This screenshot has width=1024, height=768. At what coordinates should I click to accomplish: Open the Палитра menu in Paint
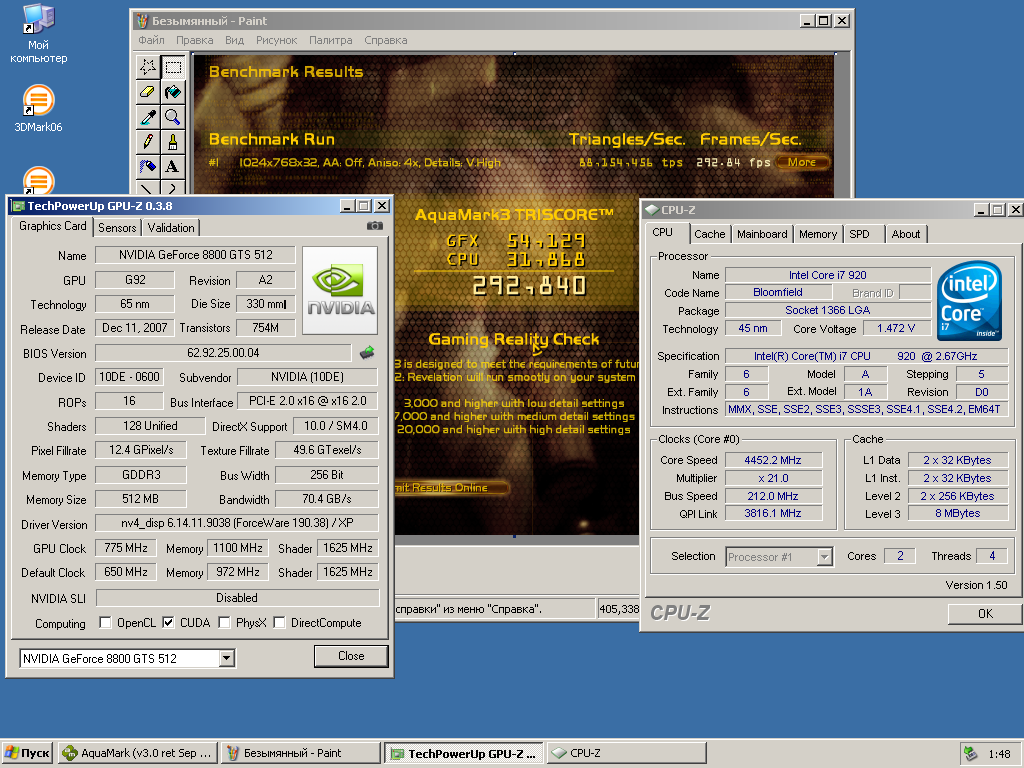[330, 40]
